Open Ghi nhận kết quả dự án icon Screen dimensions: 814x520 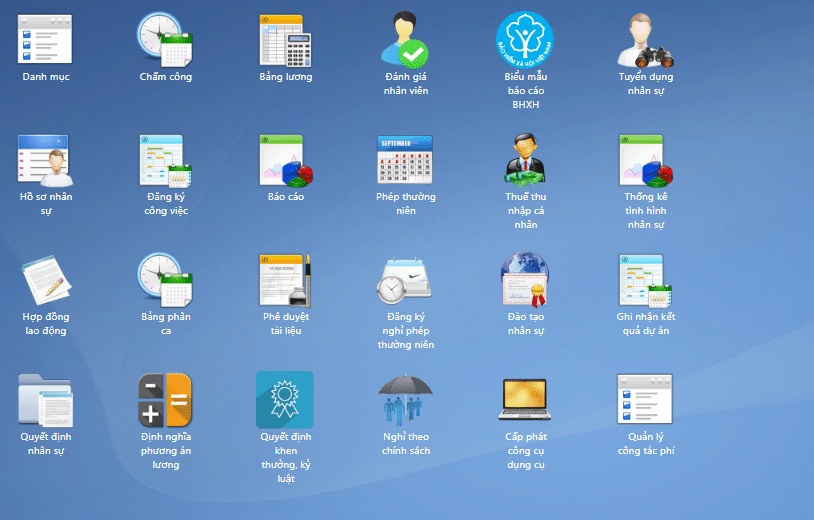point(645,280)
